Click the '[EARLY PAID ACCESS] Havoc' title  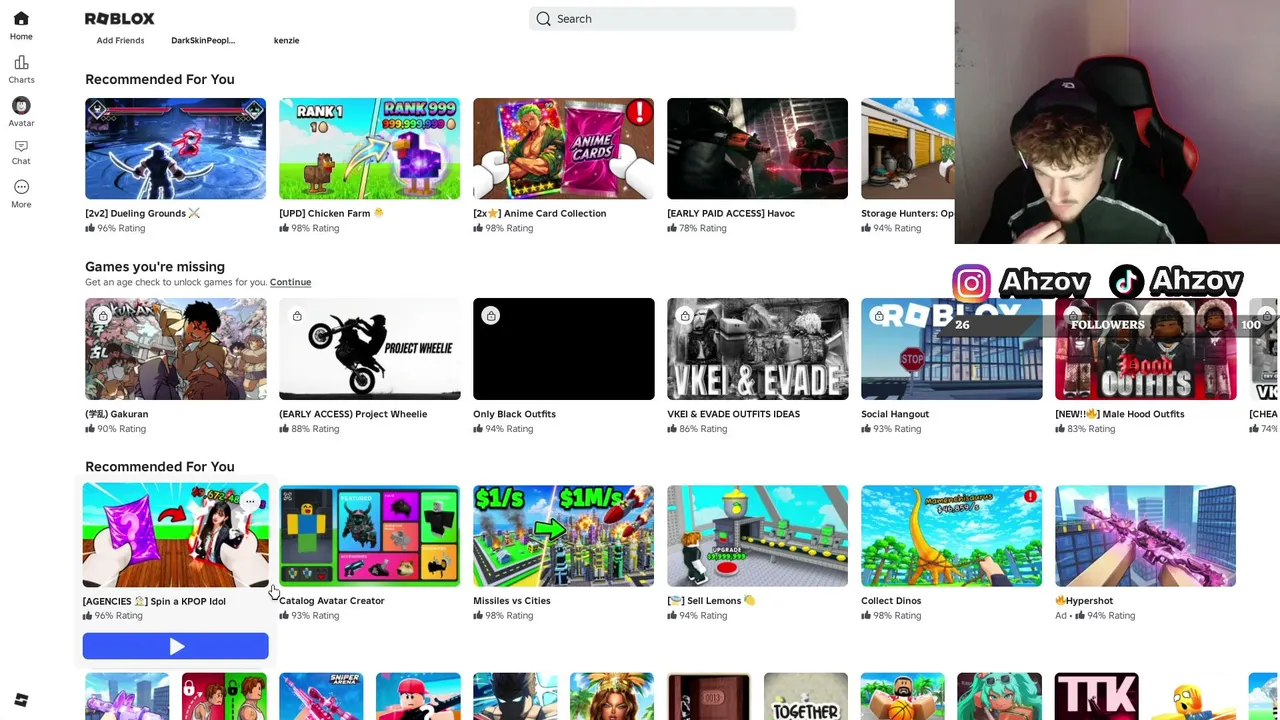pos(731,213)
